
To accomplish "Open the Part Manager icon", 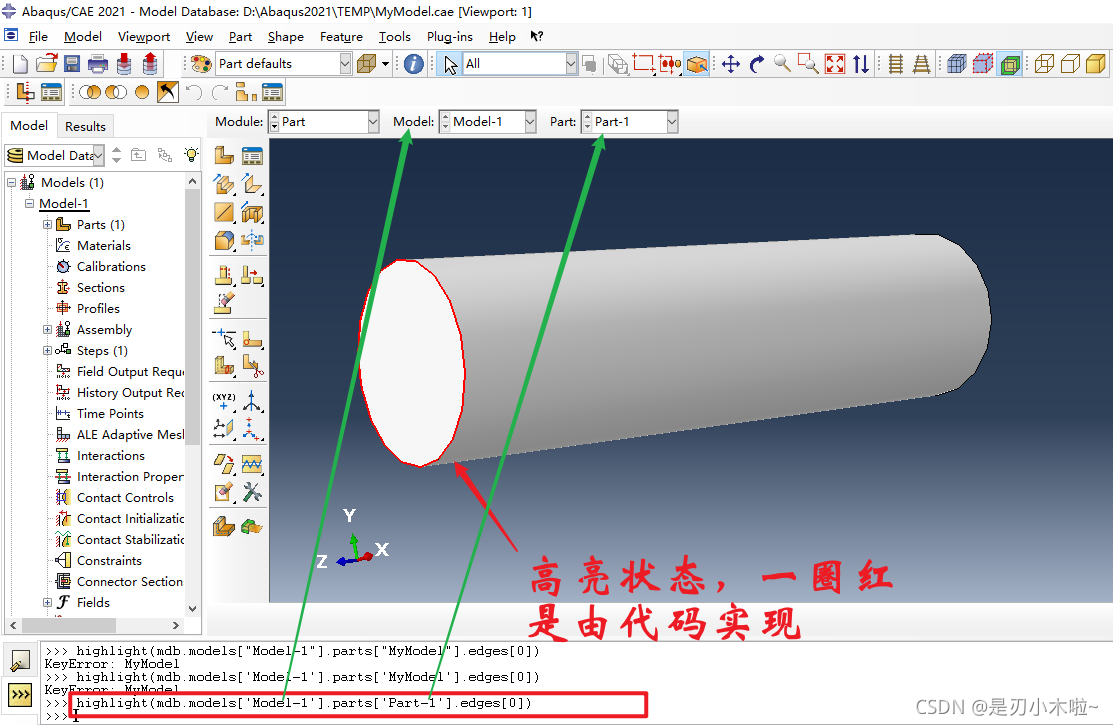I will [x=252, y=156].
